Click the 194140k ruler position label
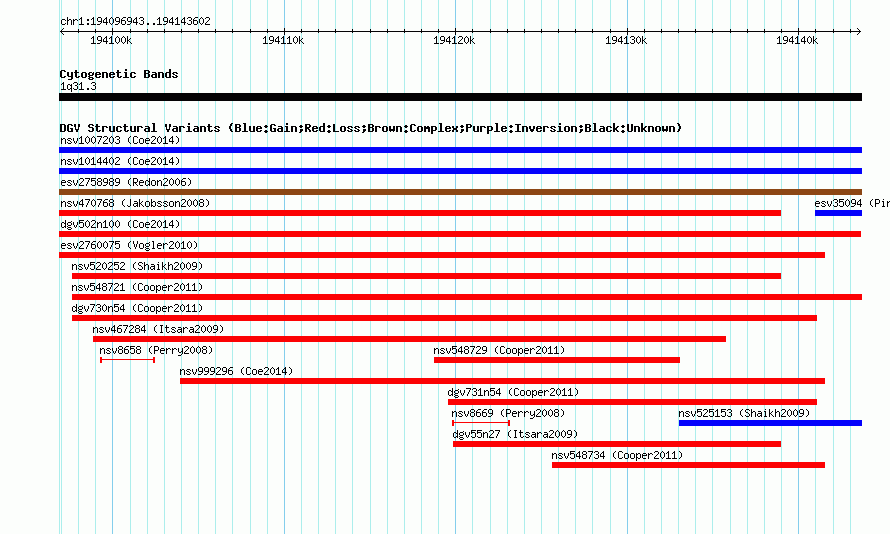 point(797,40)
